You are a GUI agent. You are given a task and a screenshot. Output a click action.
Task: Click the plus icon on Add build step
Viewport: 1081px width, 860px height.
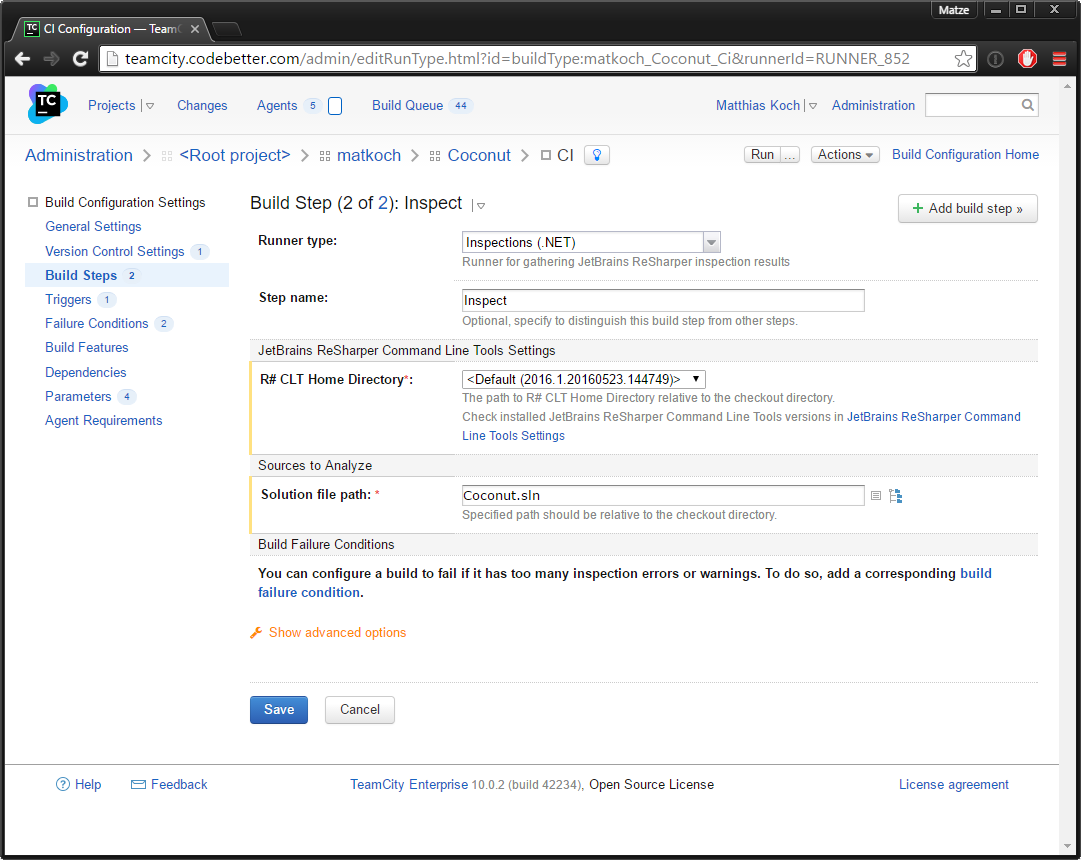[918, 208]
